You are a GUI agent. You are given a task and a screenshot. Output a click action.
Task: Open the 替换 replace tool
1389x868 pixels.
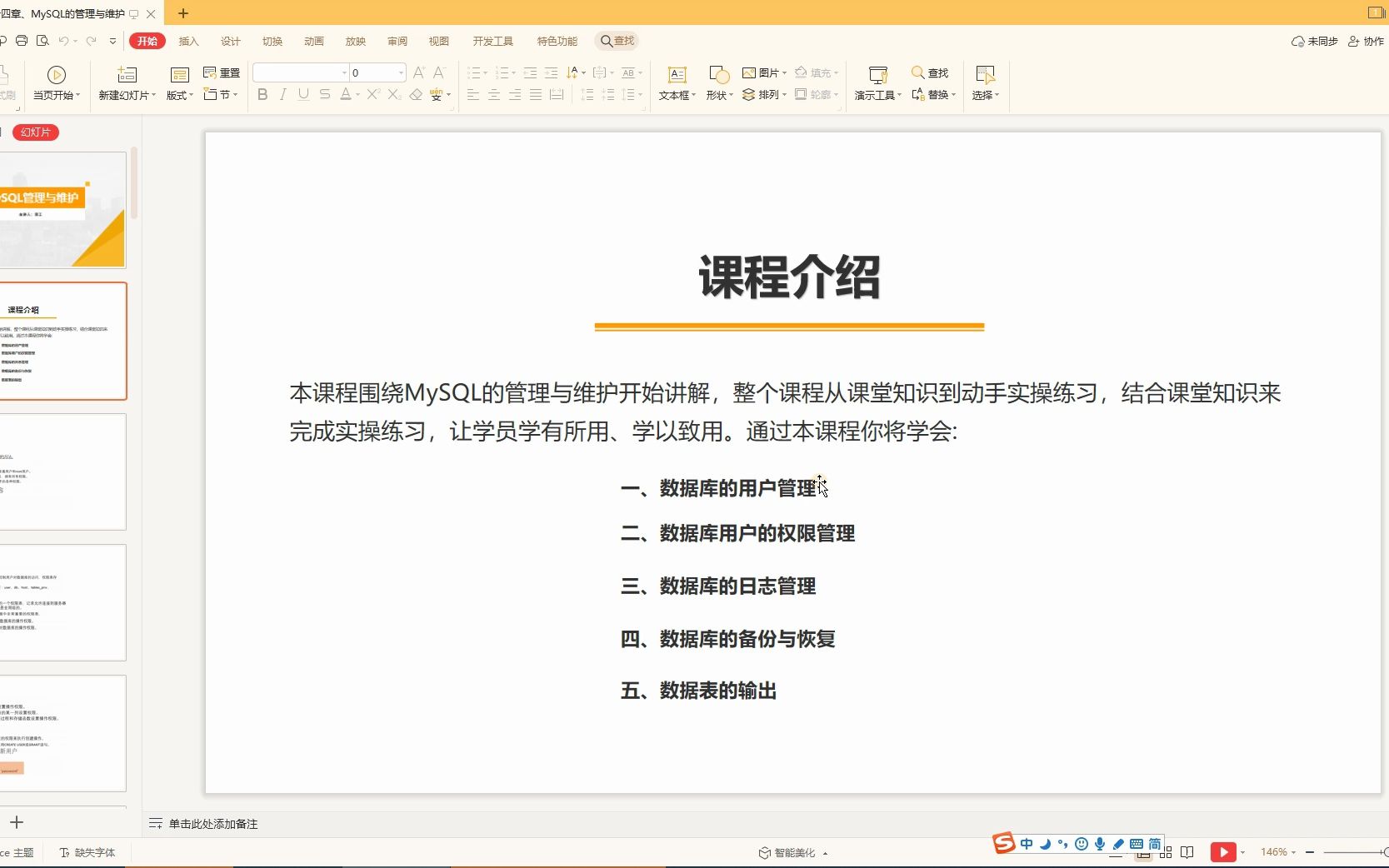pyautogui.click(x=937, y=94)
